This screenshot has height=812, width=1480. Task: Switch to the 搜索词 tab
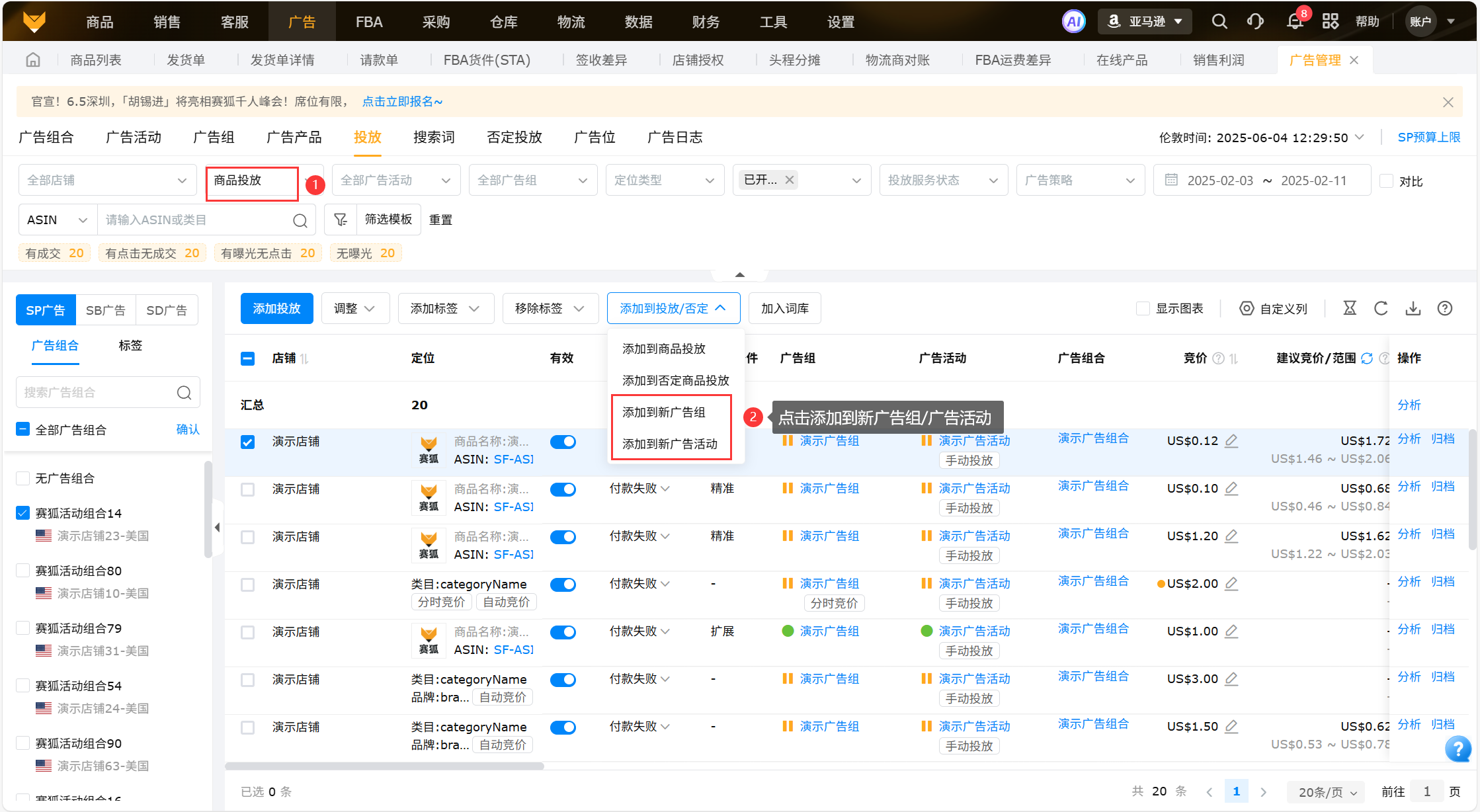[434, 138]
